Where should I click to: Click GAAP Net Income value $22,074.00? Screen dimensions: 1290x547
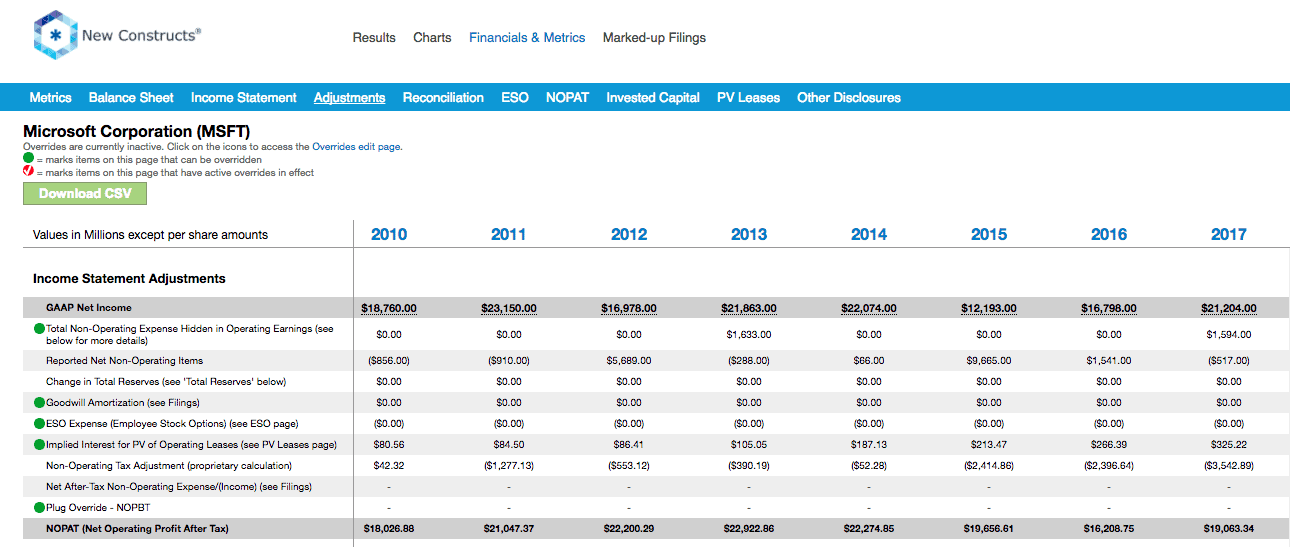coord(869,308)
